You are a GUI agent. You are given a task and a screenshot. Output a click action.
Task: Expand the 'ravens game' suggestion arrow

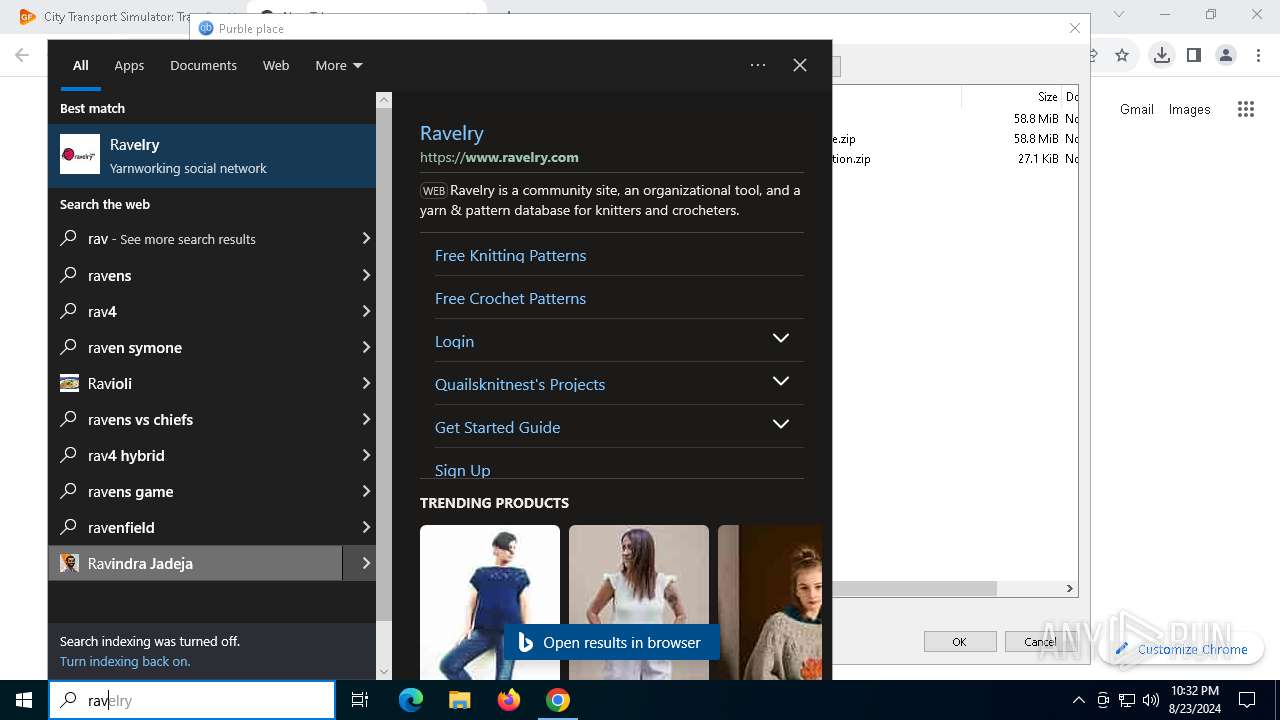(x=365, y=491)
